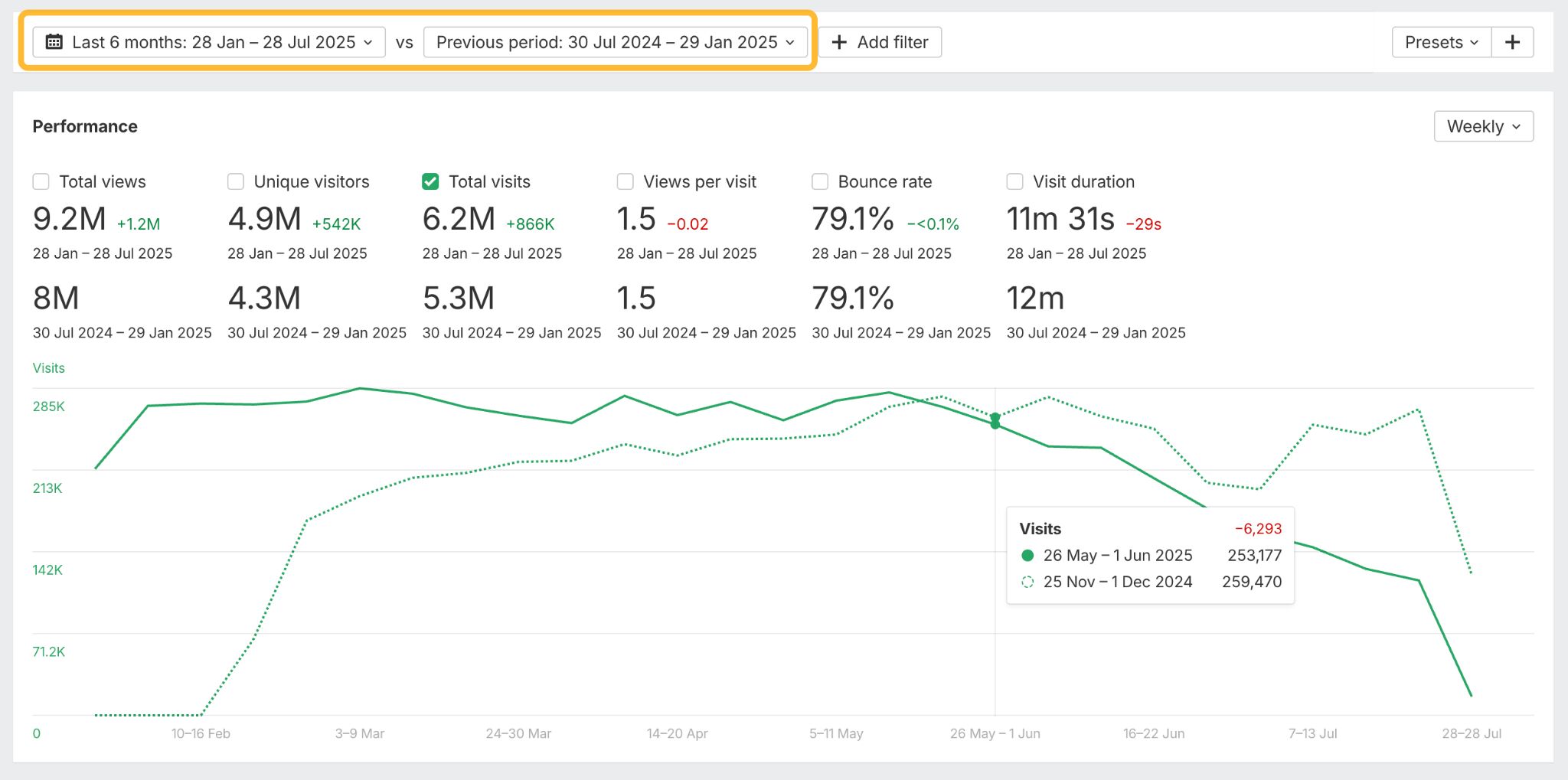Viewport: 1568px width, 780px height.
Task: Click the plus icon inside Add filter
Action: [x=838, y=42]
